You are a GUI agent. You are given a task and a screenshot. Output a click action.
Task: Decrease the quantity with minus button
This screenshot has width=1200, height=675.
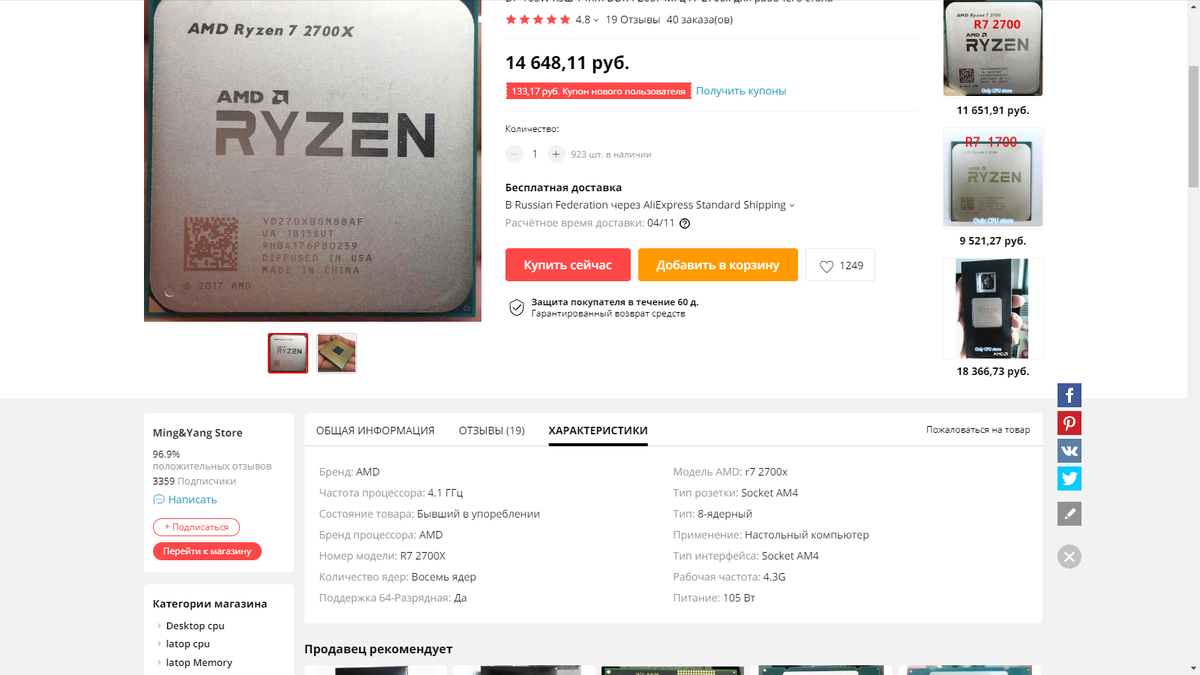coord(514,154)
